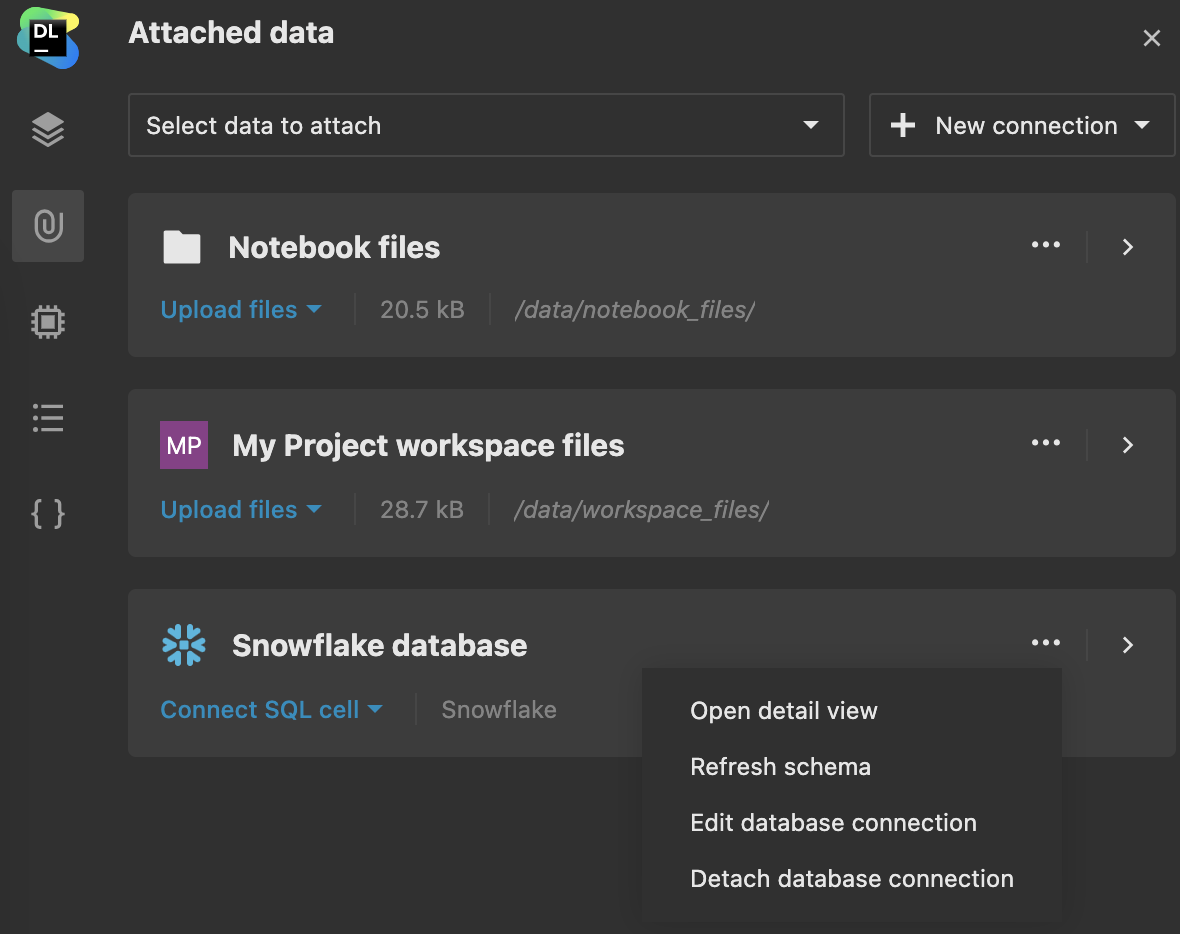Click Detach database connection option
This screenshot has width=1180, height=934.
(852, 879)
